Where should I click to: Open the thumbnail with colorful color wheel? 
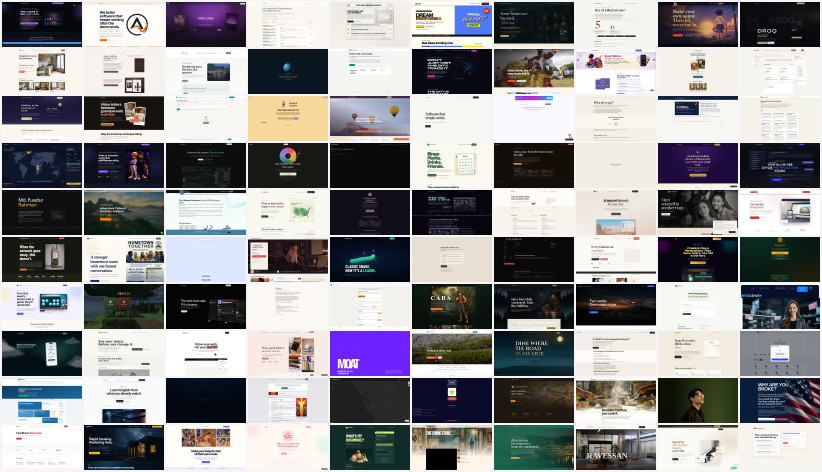pyautogui.click(x=288, y=165)
